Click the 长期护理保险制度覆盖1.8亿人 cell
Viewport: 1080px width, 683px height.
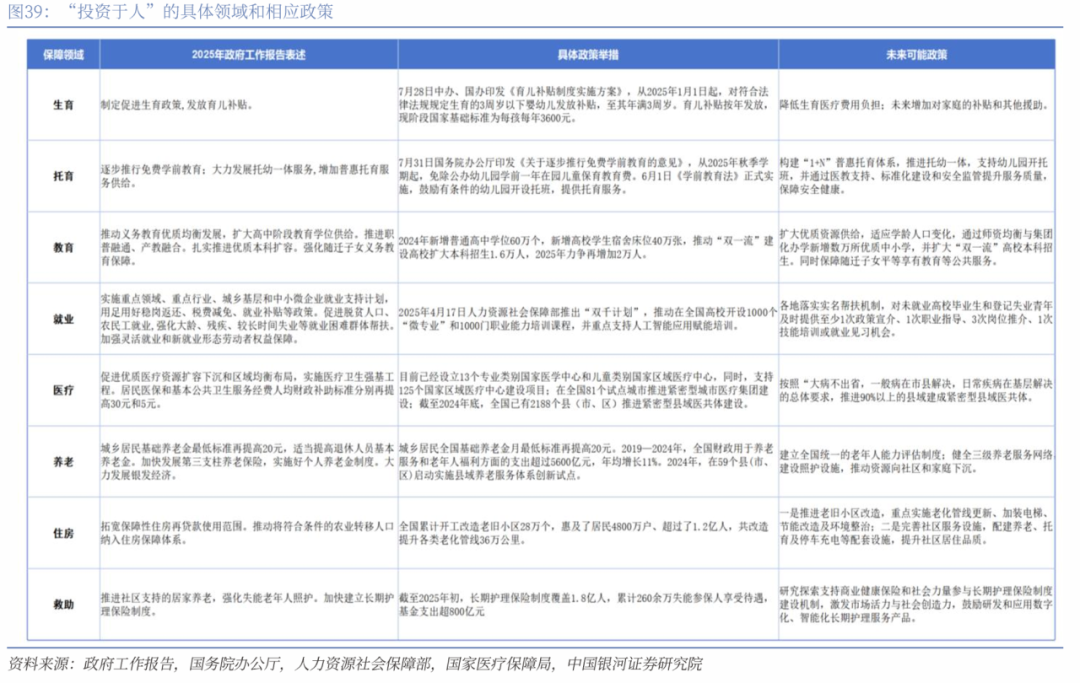coord(587,604)
